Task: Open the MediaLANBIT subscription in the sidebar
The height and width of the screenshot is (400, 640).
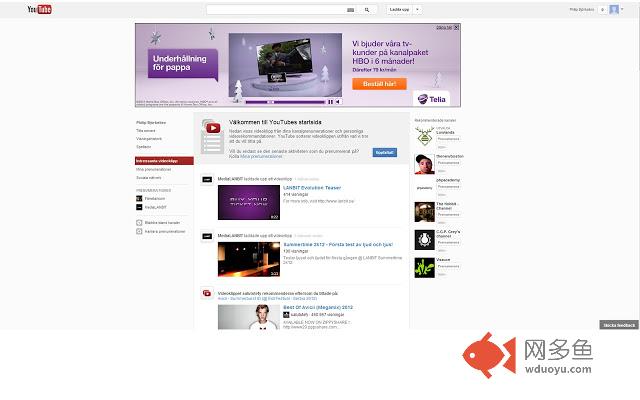Action: (x=156, y=207)
